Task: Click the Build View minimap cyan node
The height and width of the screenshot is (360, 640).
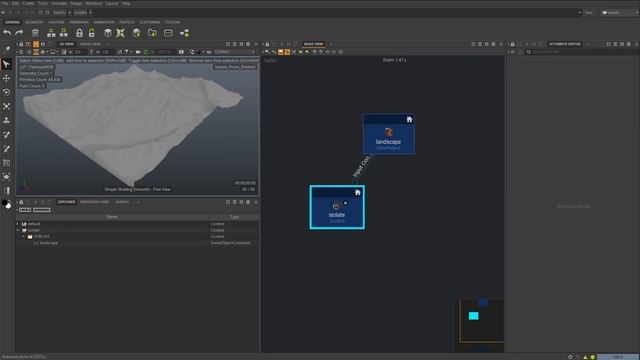Action: point(473,316)
